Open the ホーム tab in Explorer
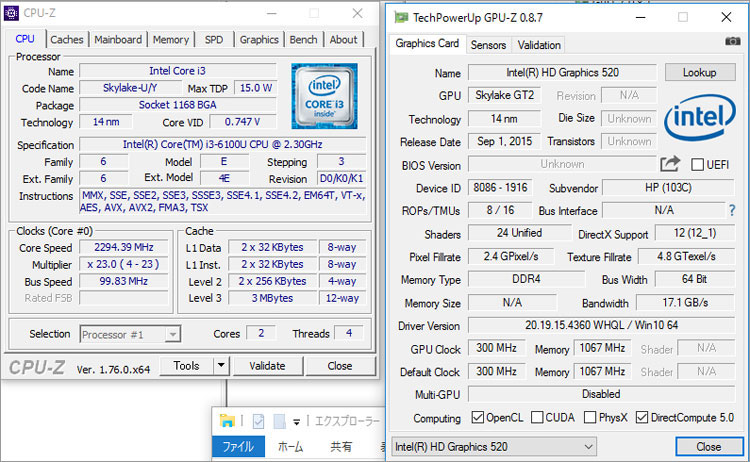The height and width of the screenshot is (462, 750). tap(290, 446)
